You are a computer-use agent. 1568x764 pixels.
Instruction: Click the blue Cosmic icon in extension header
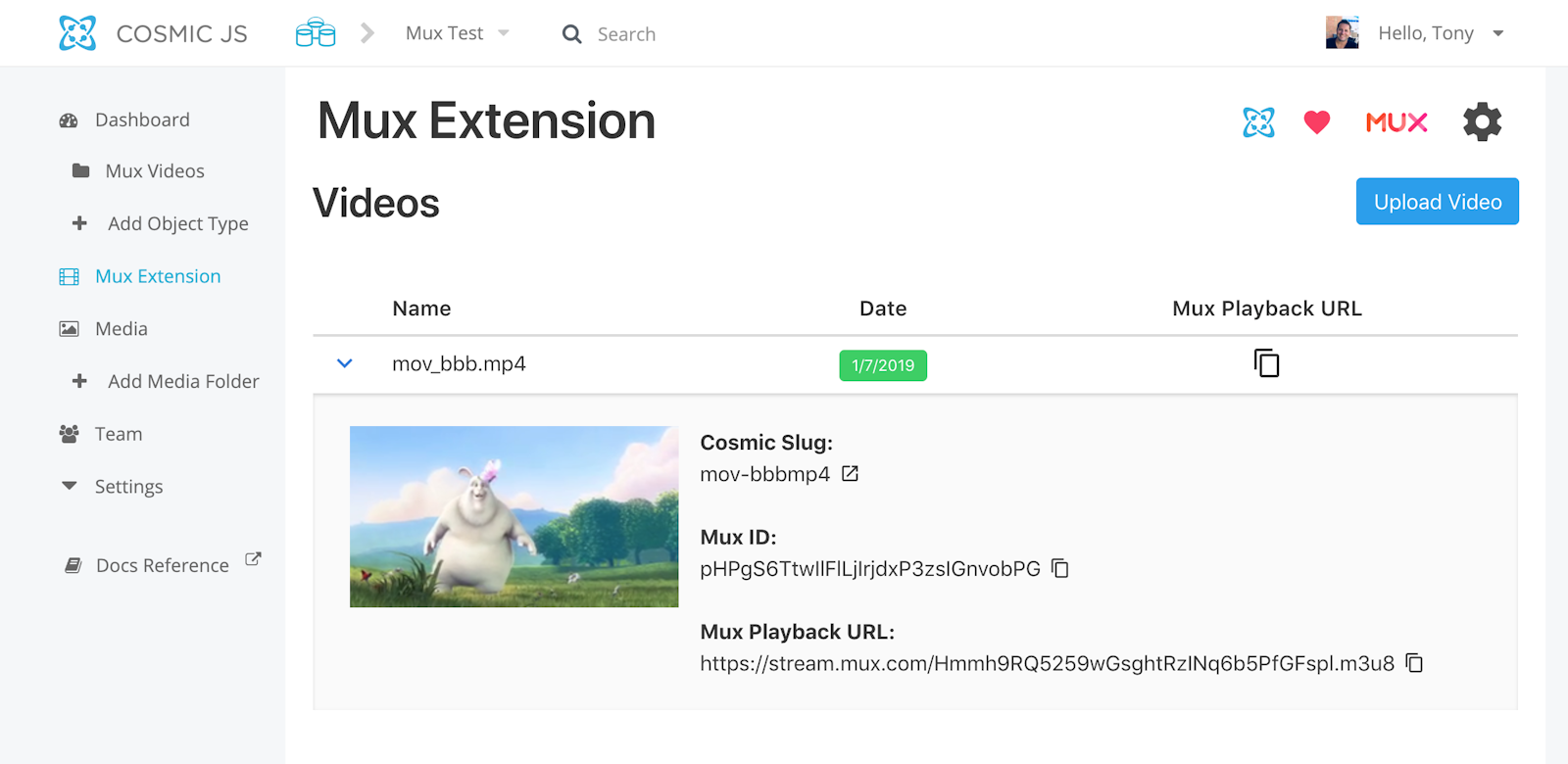tap(1258, 122)
